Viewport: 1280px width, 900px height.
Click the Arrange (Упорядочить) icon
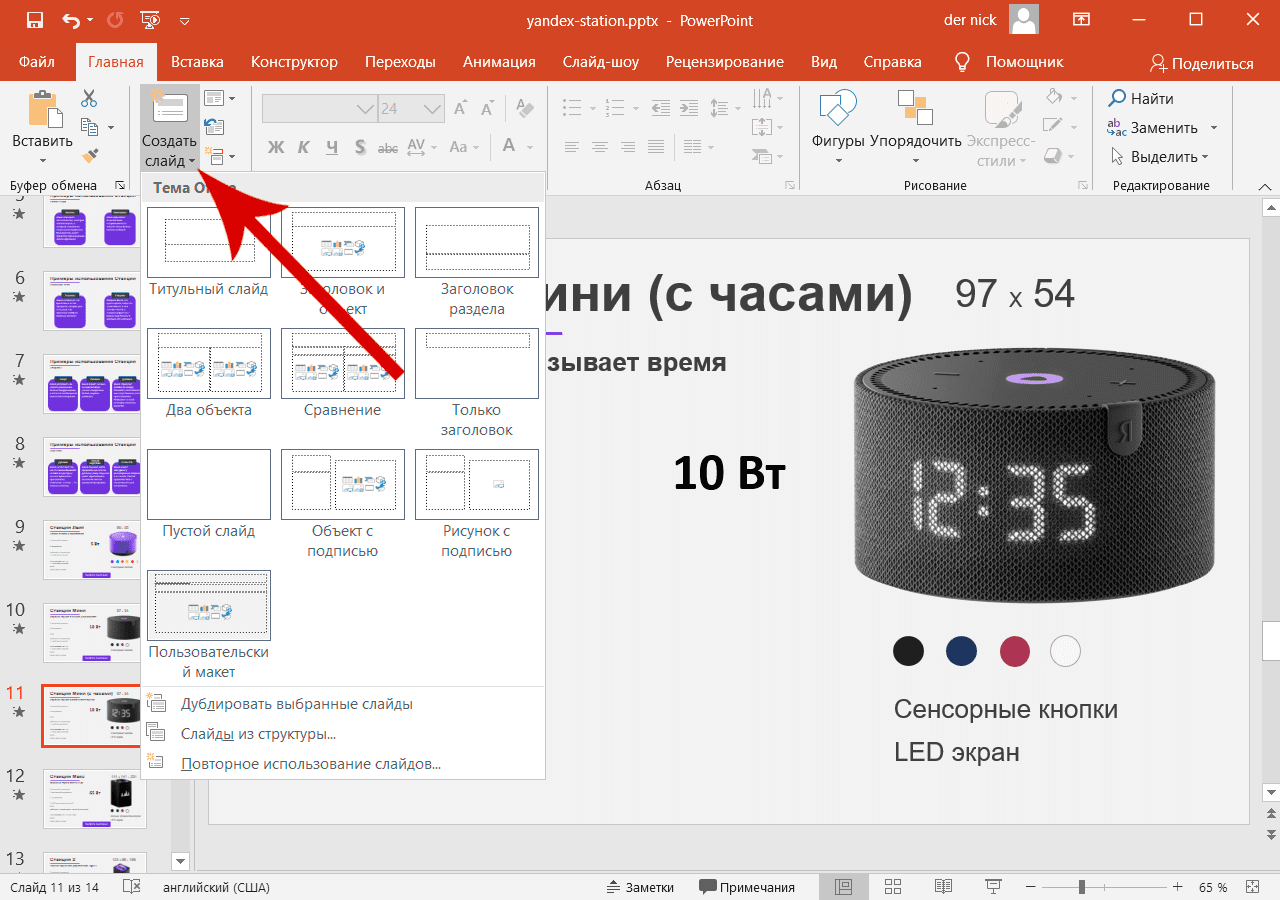[915, 108]
